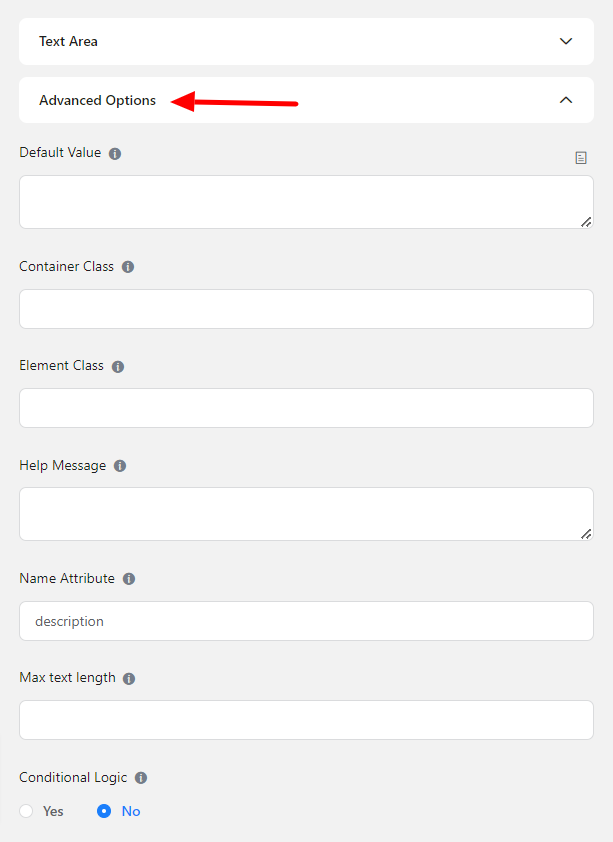Image resolution: width=613 pixels, height=842 pixels.
Task: Click info icon next to Max text length
Action: [129, 679]
